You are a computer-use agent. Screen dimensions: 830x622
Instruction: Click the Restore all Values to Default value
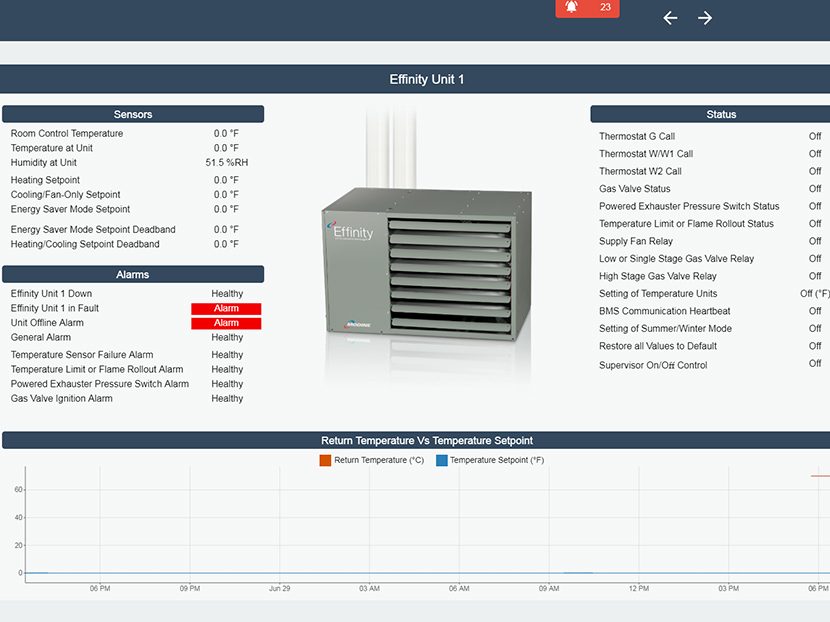coord(815,346)
